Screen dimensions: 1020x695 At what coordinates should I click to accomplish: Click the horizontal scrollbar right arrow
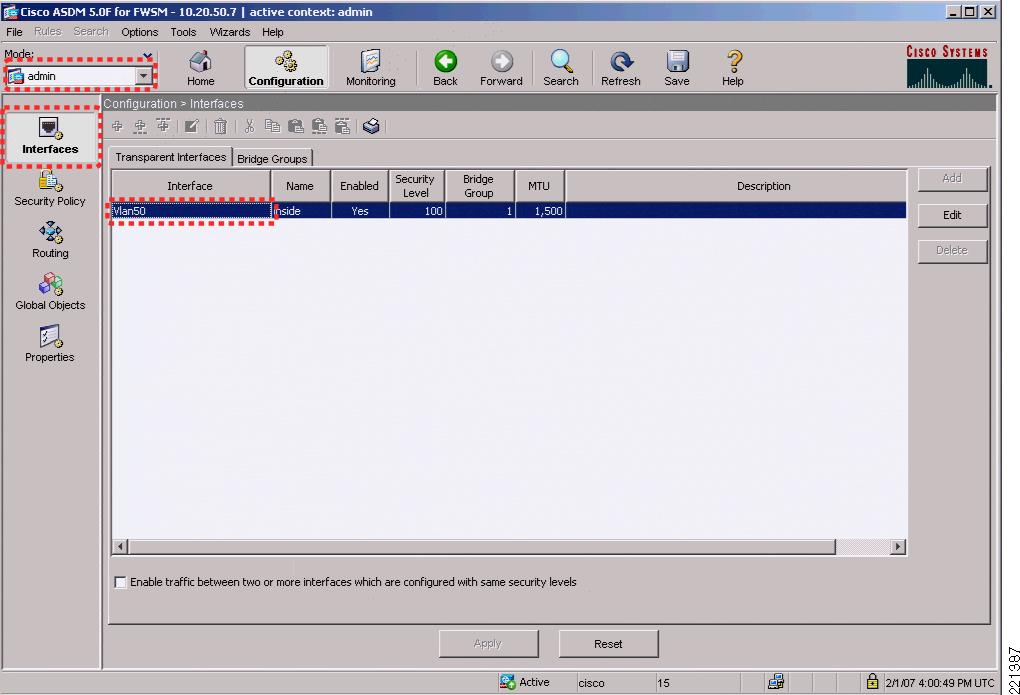(x=898, y=547)
